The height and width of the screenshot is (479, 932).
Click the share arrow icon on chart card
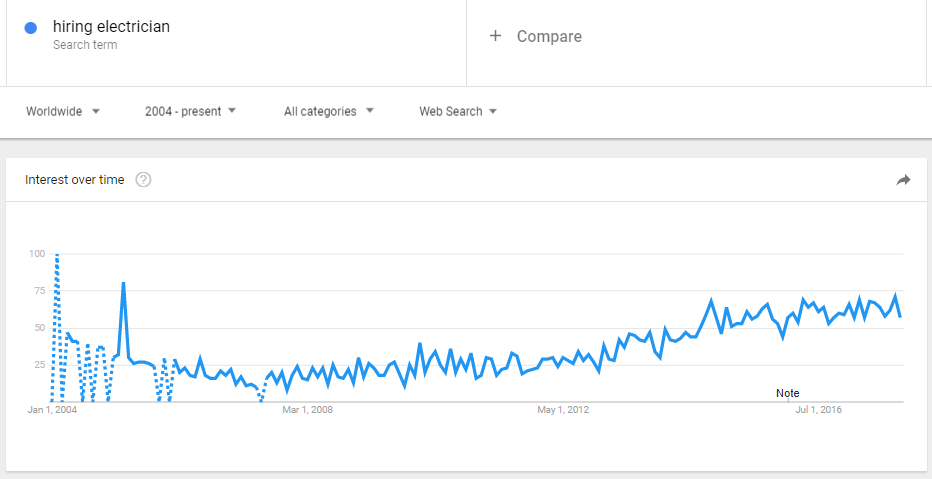(x=903, y=180)
